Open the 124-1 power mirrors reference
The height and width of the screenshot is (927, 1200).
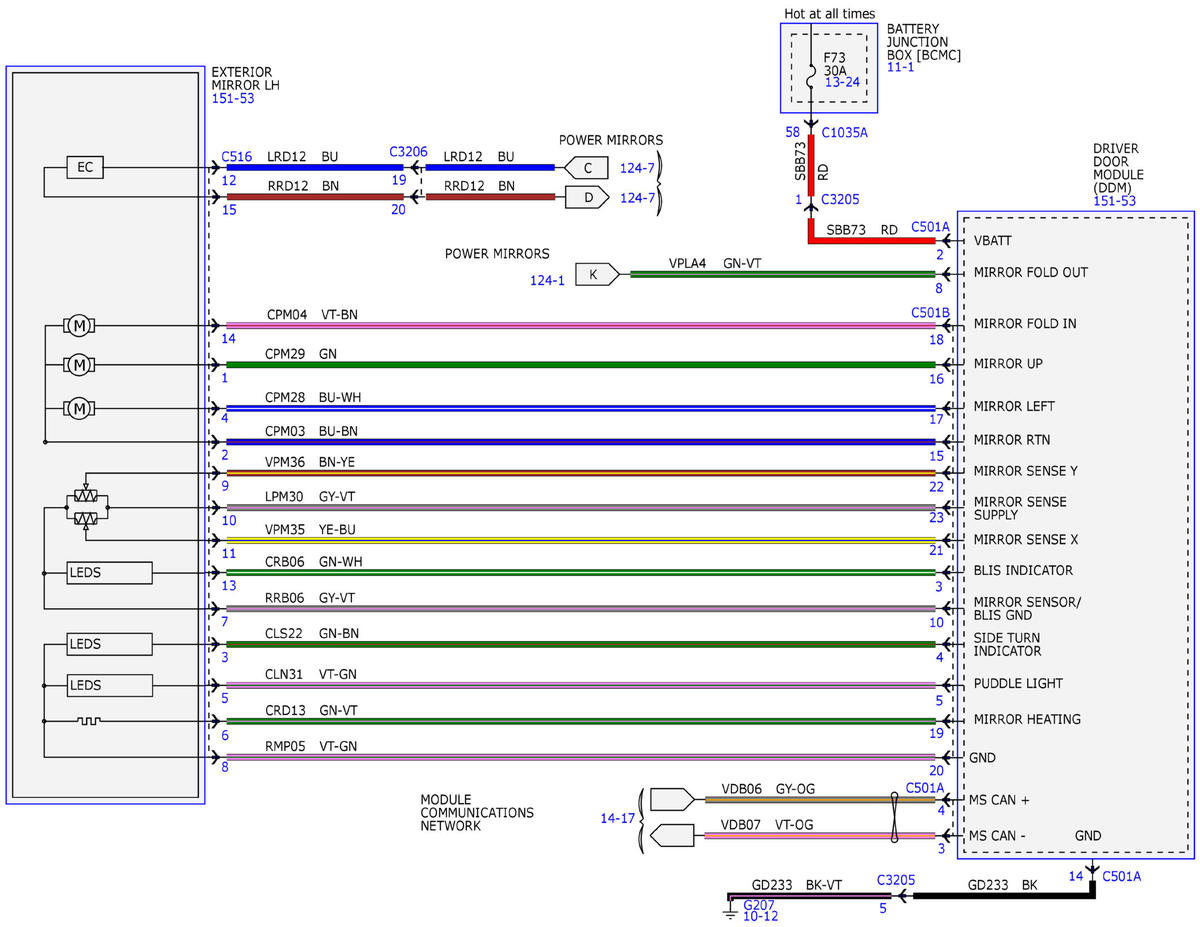tap(547, 281)
